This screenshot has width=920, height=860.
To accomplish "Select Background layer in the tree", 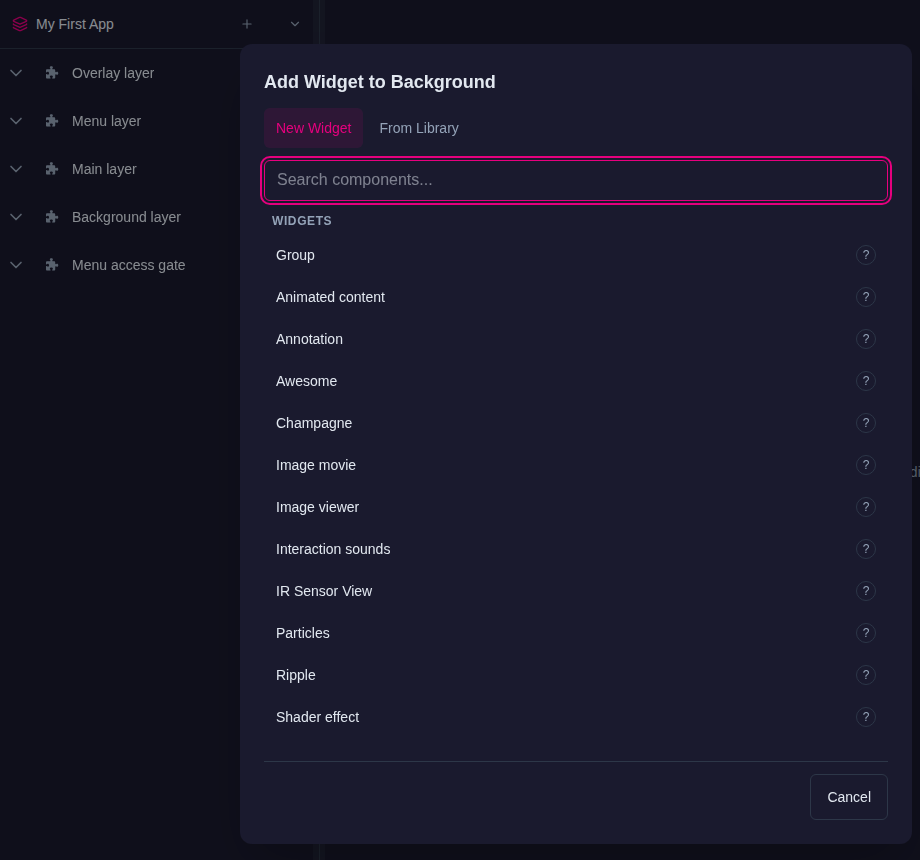I will [126, 217].
